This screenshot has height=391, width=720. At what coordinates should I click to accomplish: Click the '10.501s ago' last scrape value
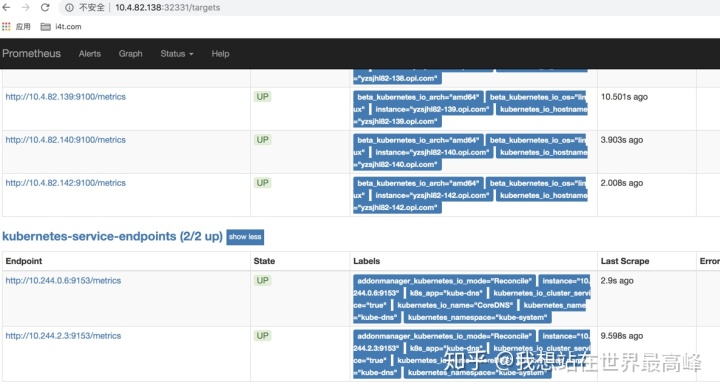pyautogui.click(x=624, y=97)
